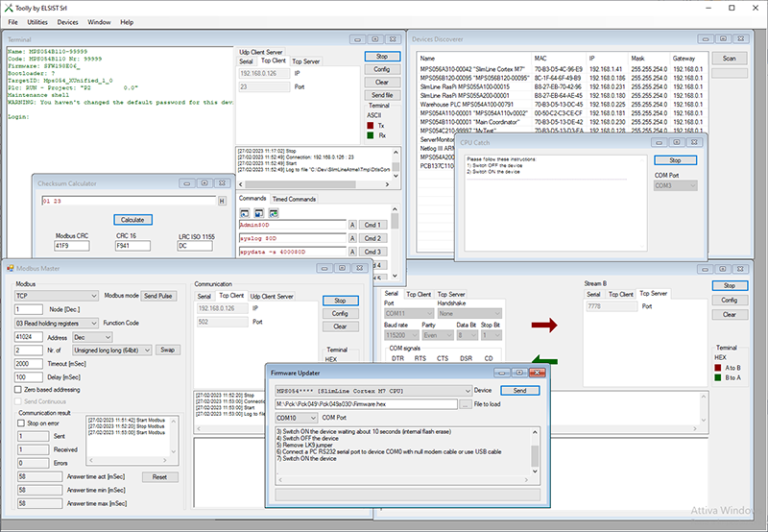The width and height of the screenshot is (768, 532).
Task: Click the Calculate button
Action: point(131,219)
